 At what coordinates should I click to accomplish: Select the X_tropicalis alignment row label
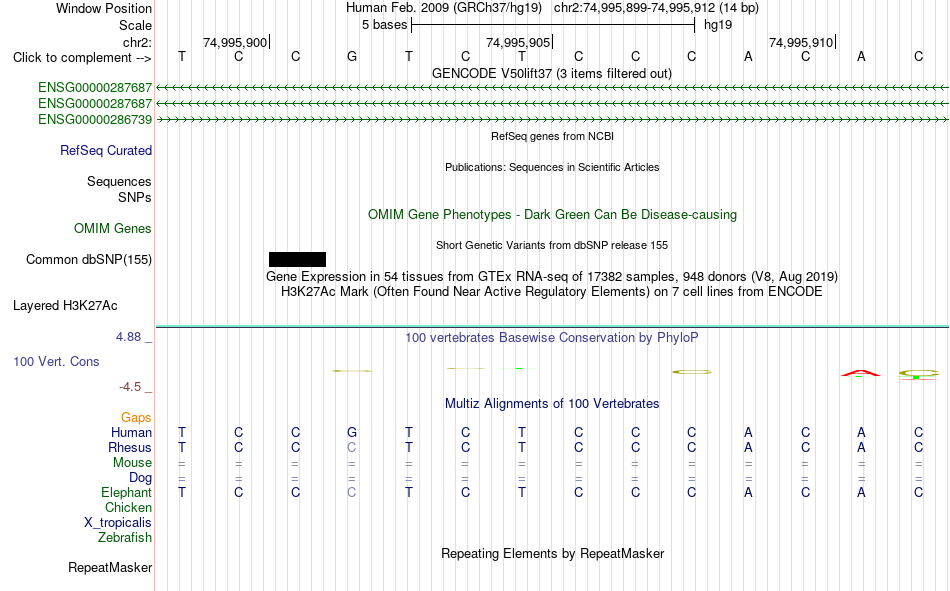[118, 523]
